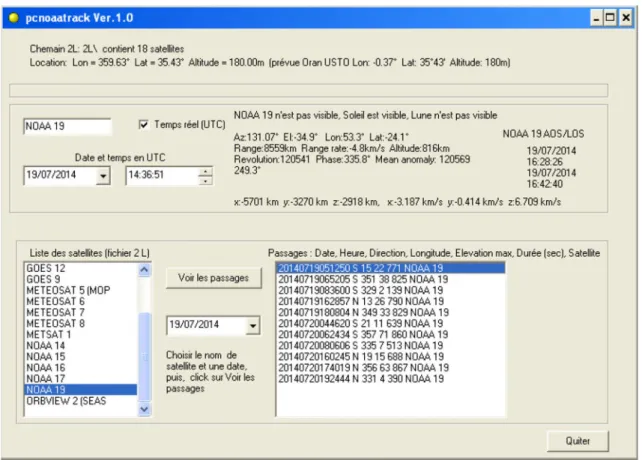
Task: Decrease the UTC time with down stepper
Action: [x=205, y=181]
